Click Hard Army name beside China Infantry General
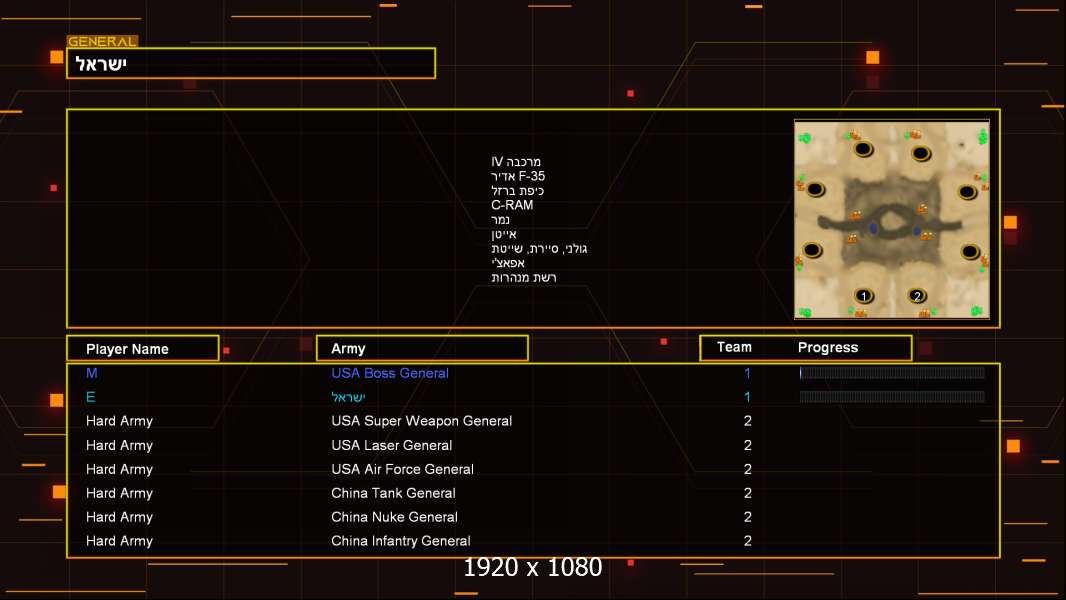This screenshot has height=600, width=1066. 119,541
